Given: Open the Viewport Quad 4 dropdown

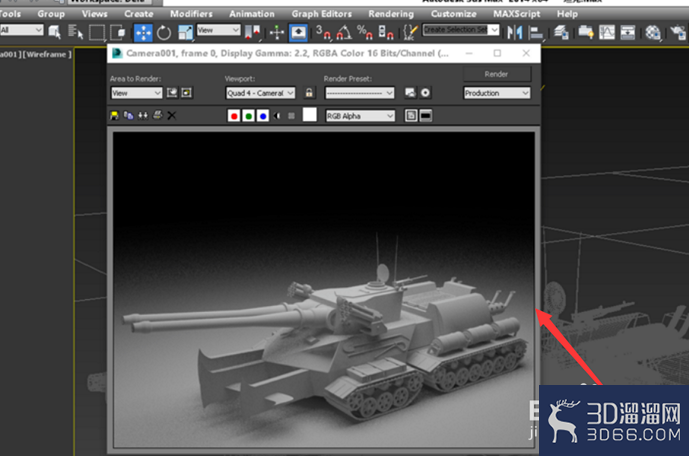Looking at the screenshot, I should coord(260,93).
